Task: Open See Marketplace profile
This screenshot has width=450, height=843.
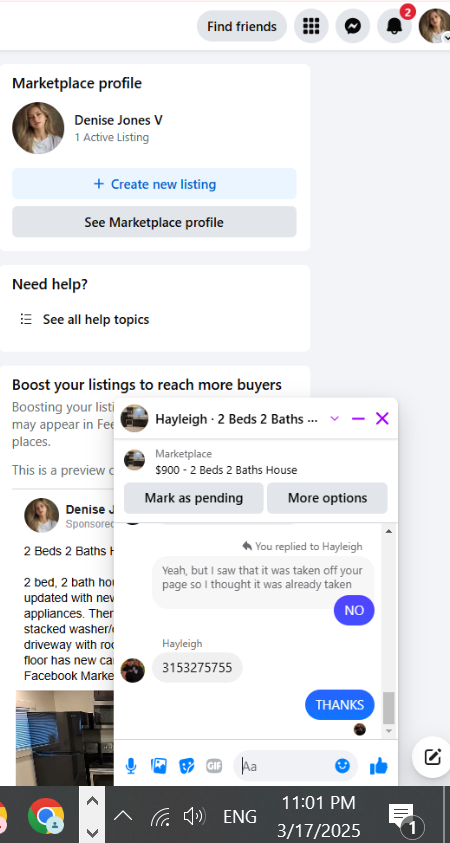Action: (x=154, y=222)
